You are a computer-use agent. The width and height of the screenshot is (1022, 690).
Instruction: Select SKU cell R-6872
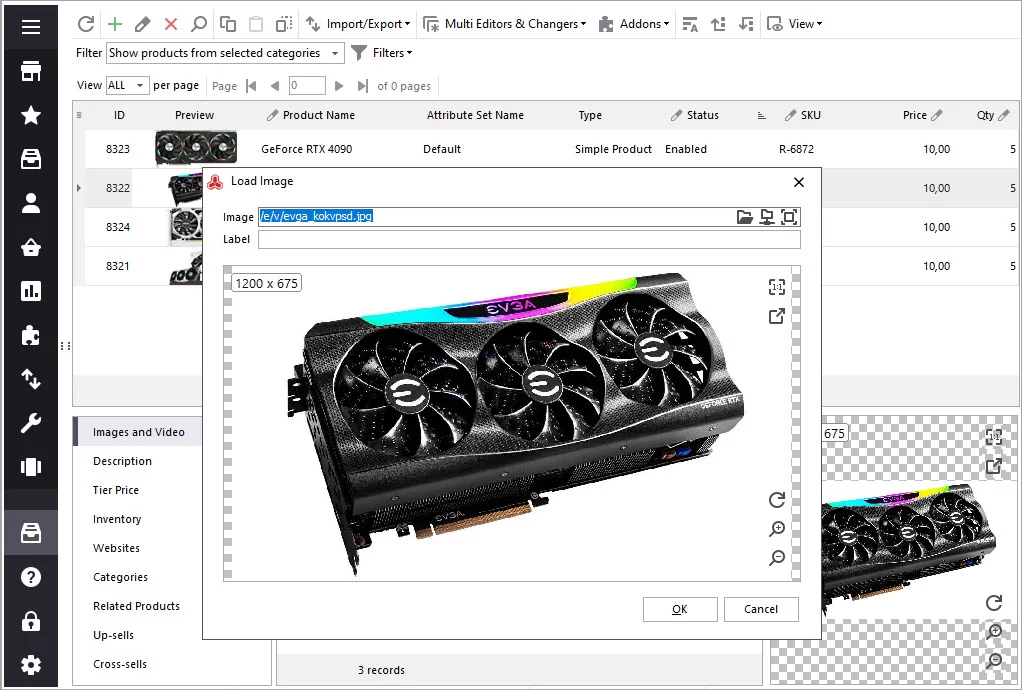click(x=796, y=149)
